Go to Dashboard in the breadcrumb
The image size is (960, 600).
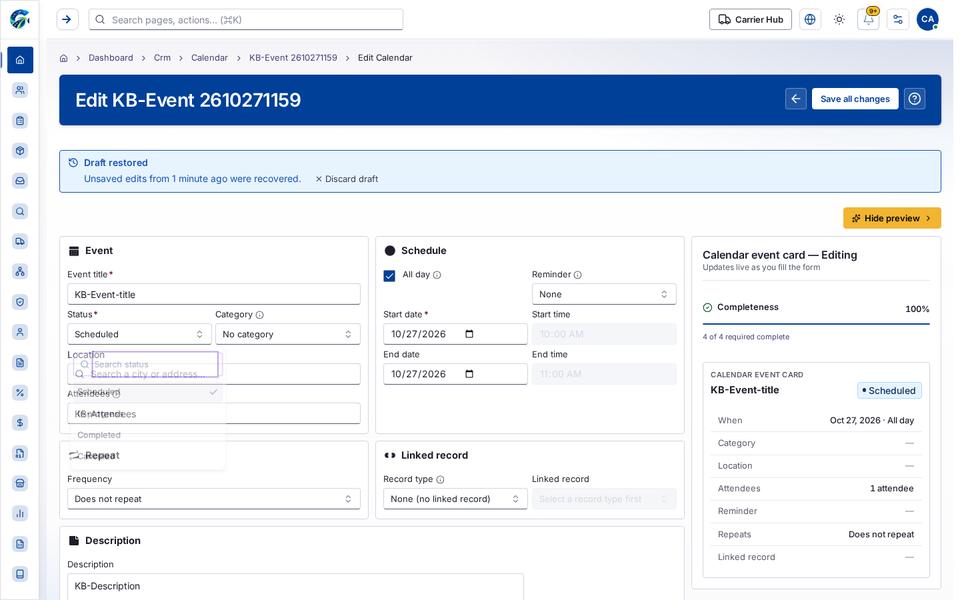click(111, 58)
